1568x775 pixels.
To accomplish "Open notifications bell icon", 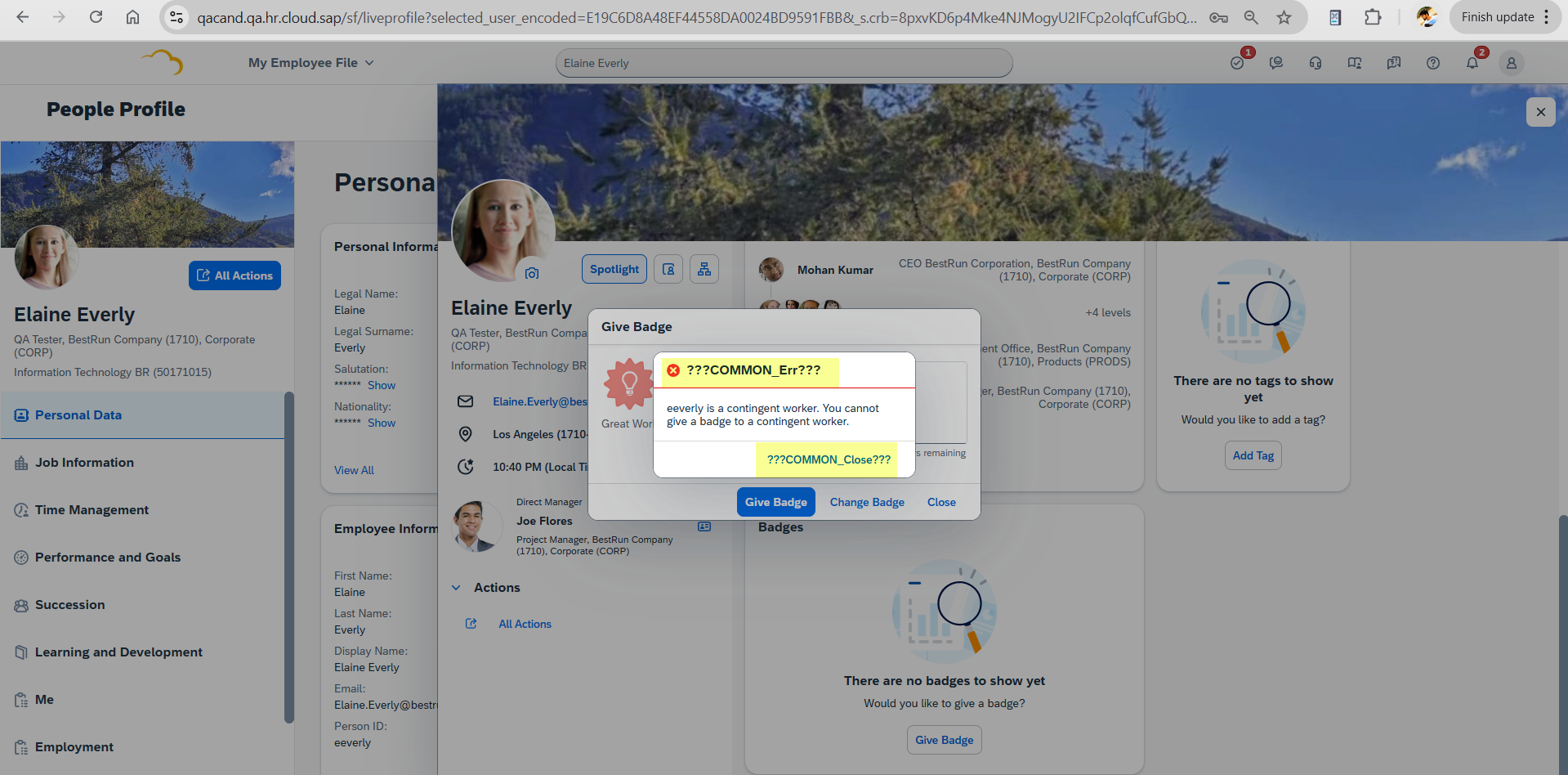I will pyautogui.click(x=1472, y=63).
